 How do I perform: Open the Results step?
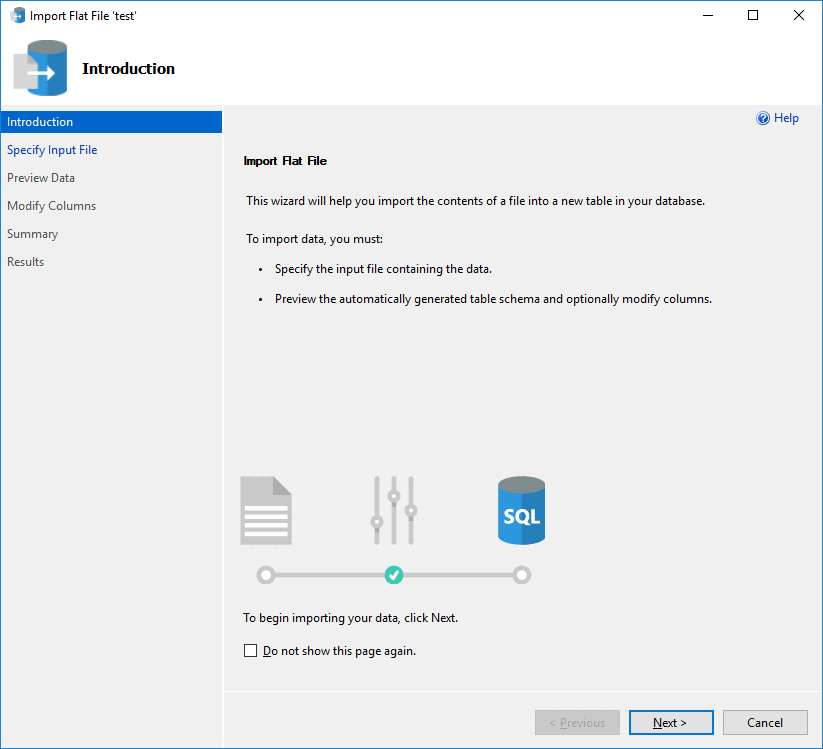click(25, 261)
